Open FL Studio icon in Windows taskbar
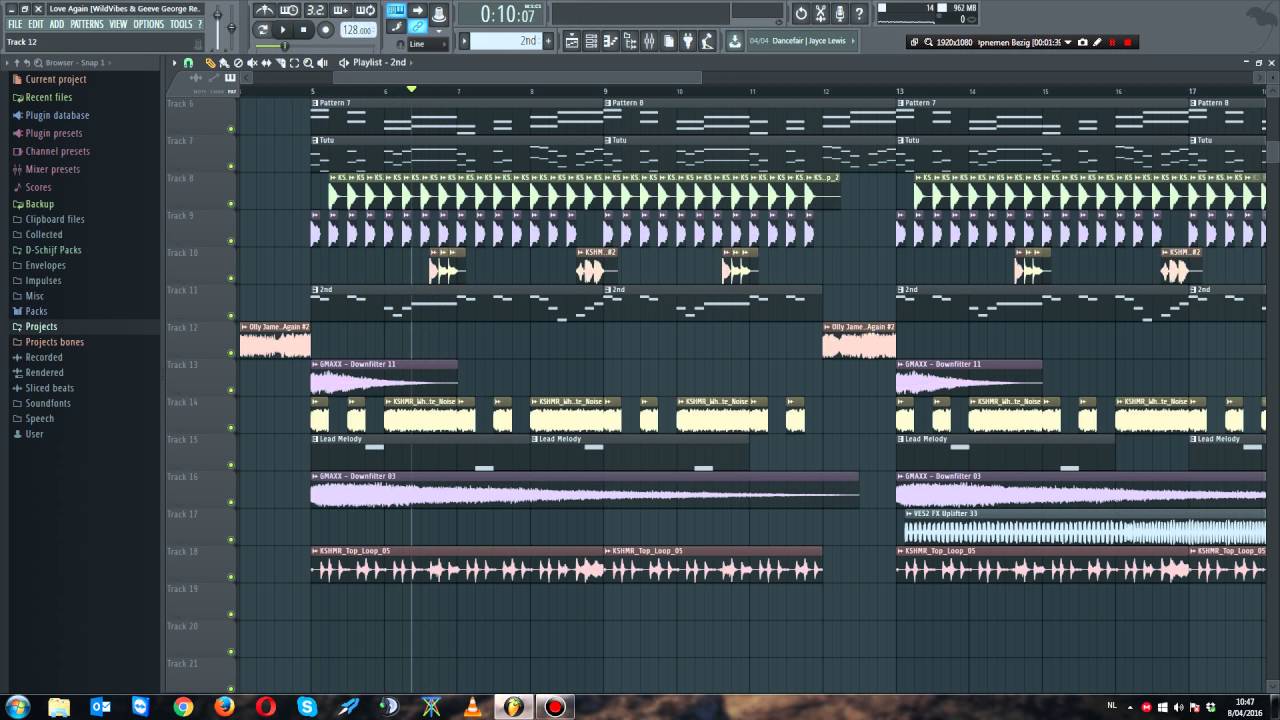This screenshot has width=1280, height=720. [x=513, y=707]
